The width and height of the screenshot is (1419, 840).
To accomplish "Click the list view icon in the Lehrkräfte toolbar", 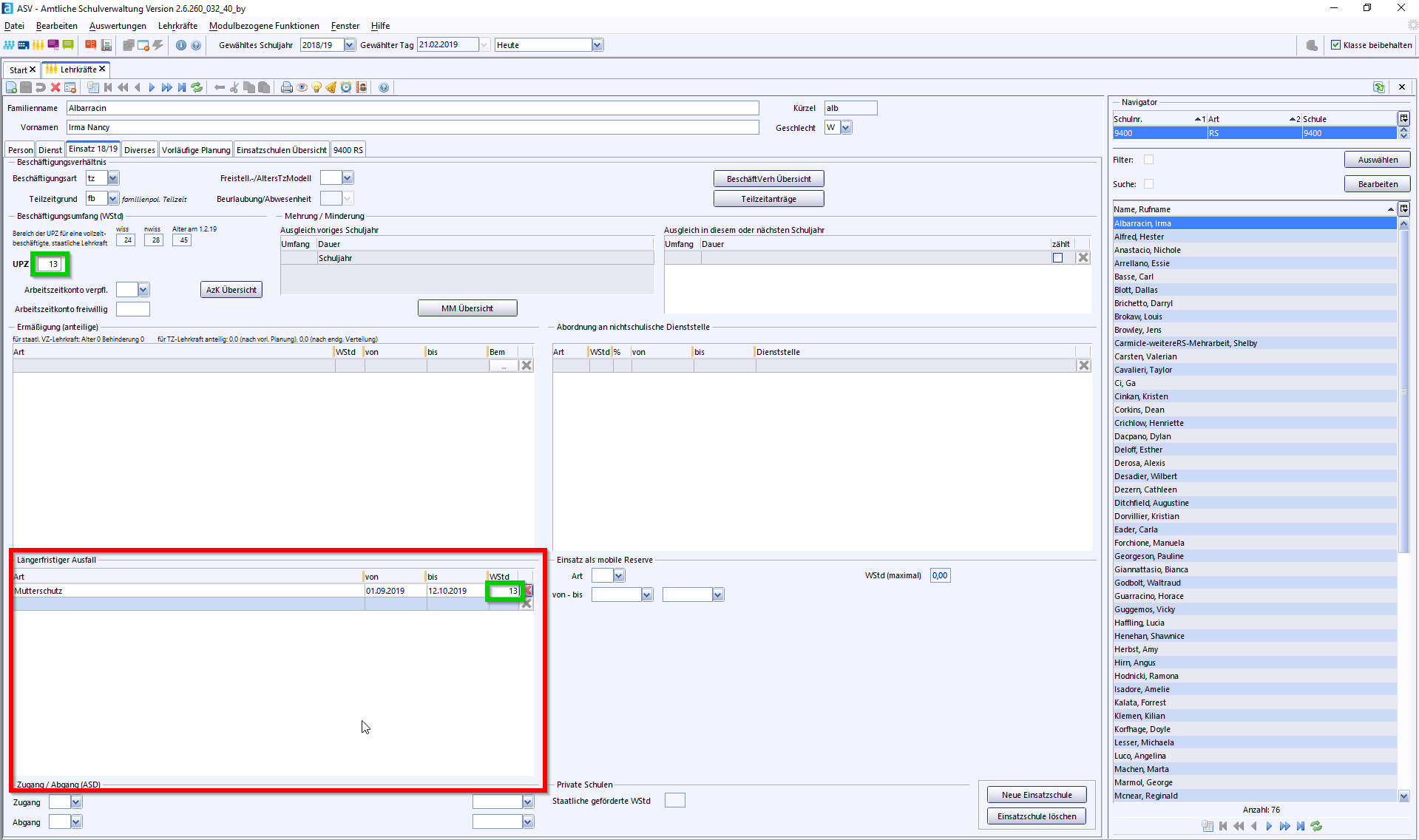I will coord(93,87).
